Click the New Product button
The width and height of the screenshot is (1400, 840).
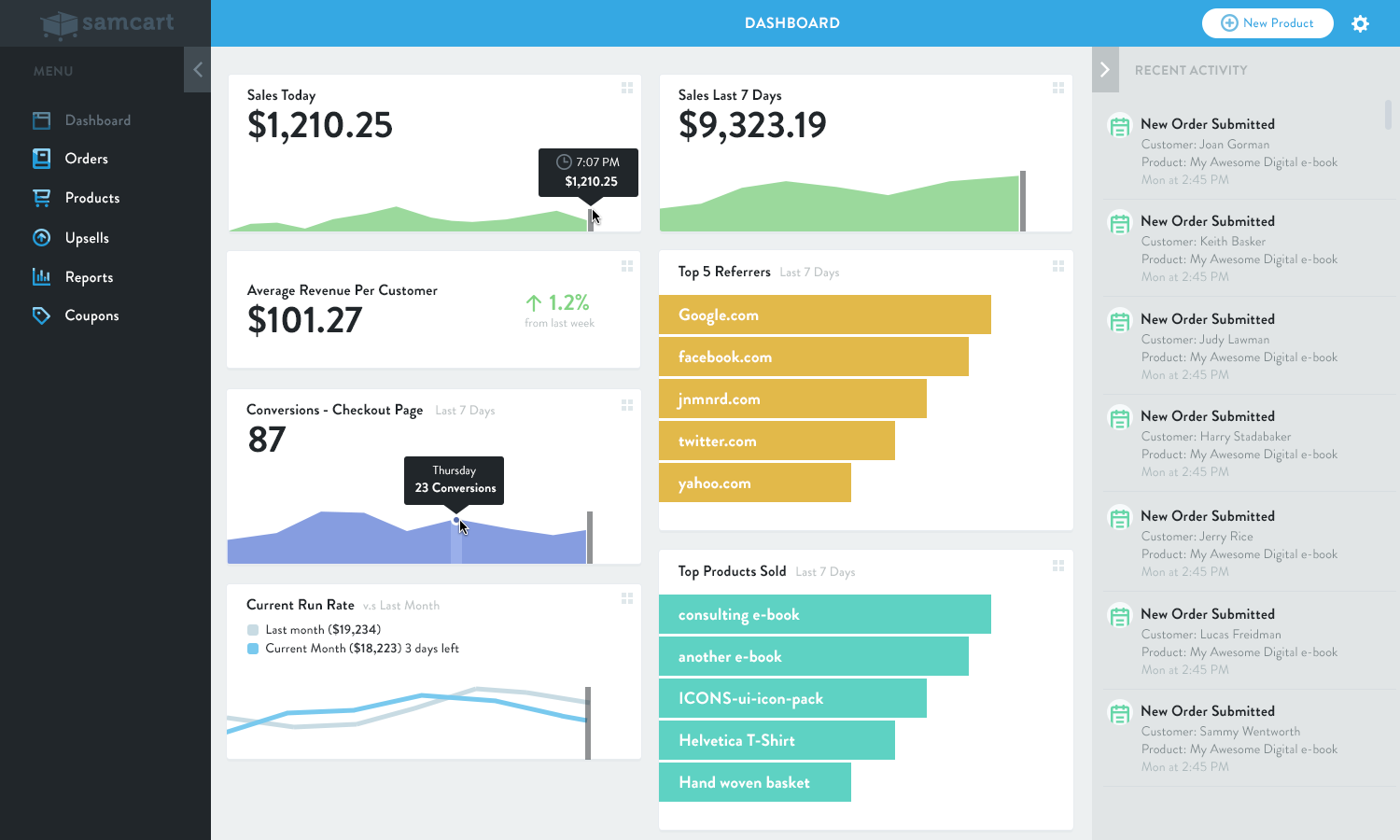pyautogui.click(x=1267, y=23)
